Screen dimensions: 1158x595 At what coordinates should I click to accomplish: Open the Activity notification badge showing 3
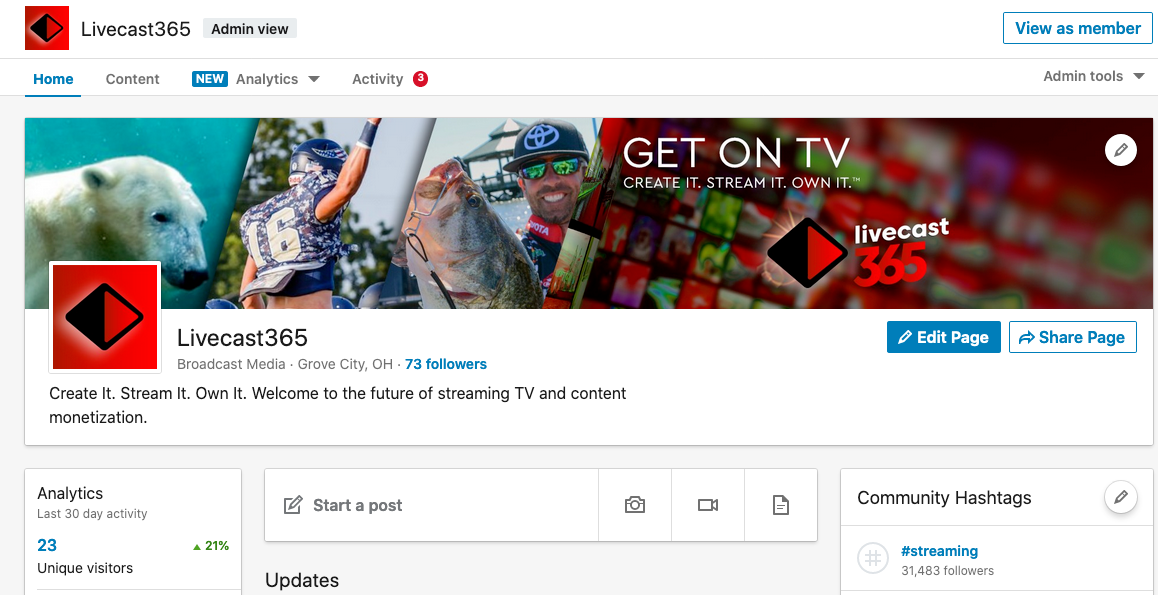click(420, 78)
